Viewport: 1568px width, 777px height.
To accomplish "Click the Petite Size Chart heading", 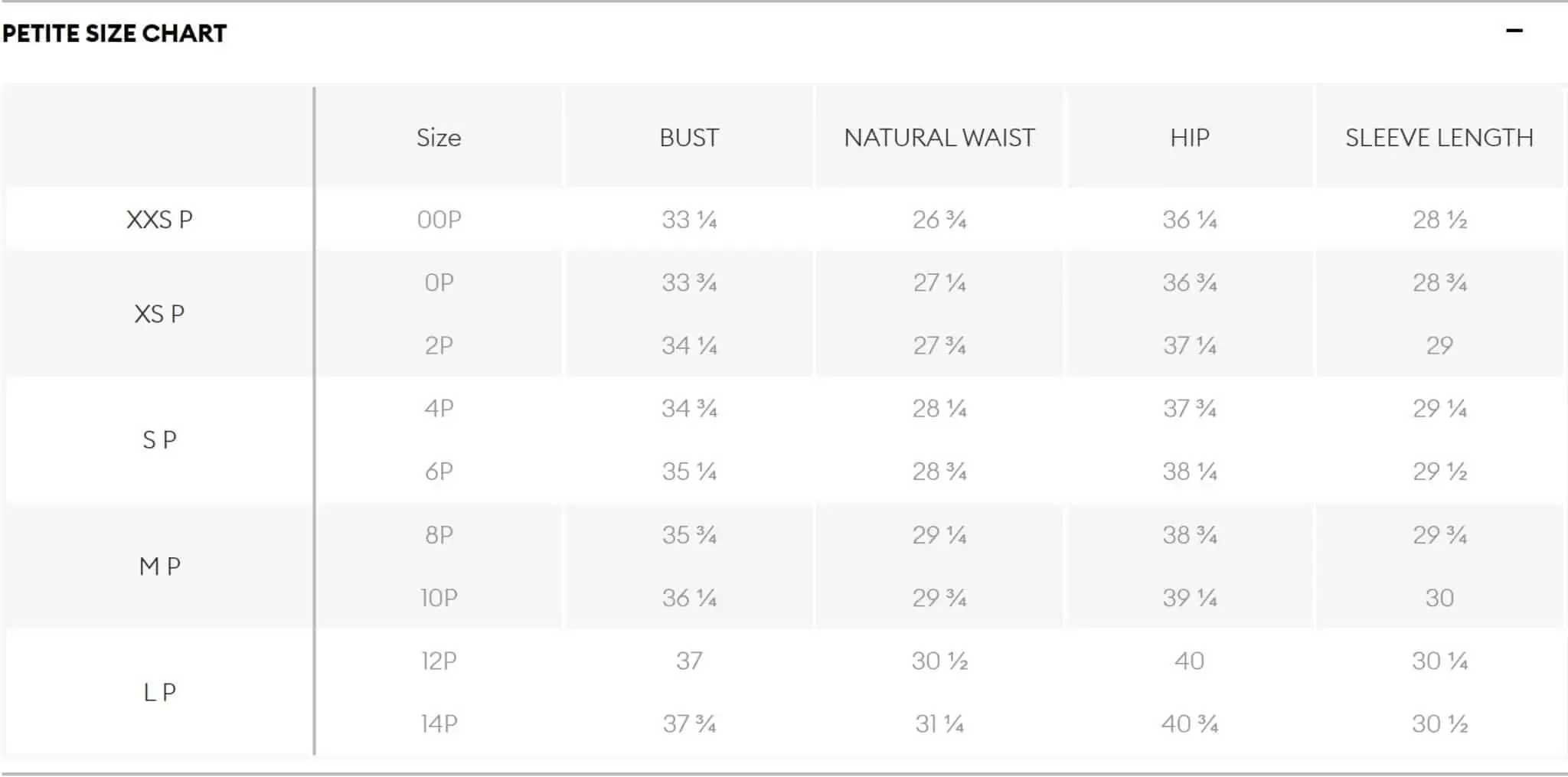I will [115, 34].
